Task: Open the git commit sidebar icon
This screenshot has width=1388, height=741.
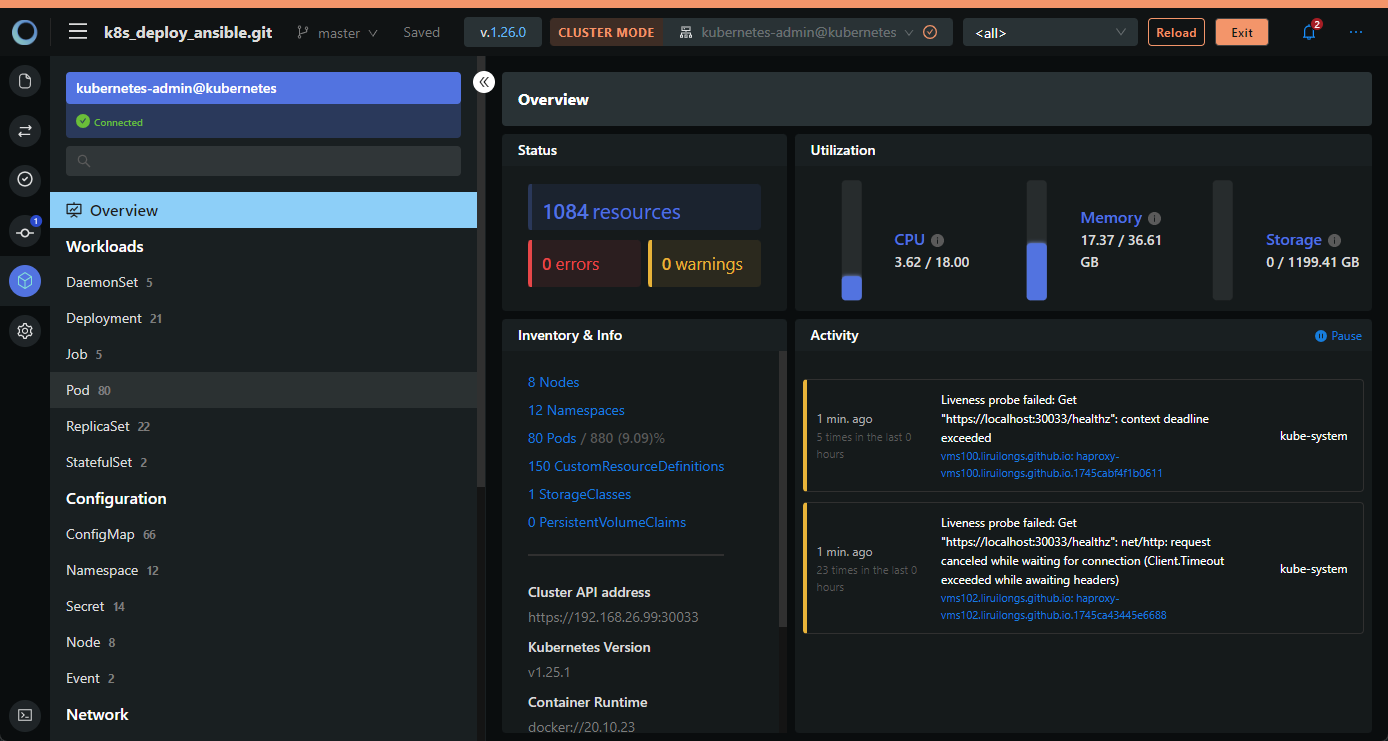Action: [25, 231]
